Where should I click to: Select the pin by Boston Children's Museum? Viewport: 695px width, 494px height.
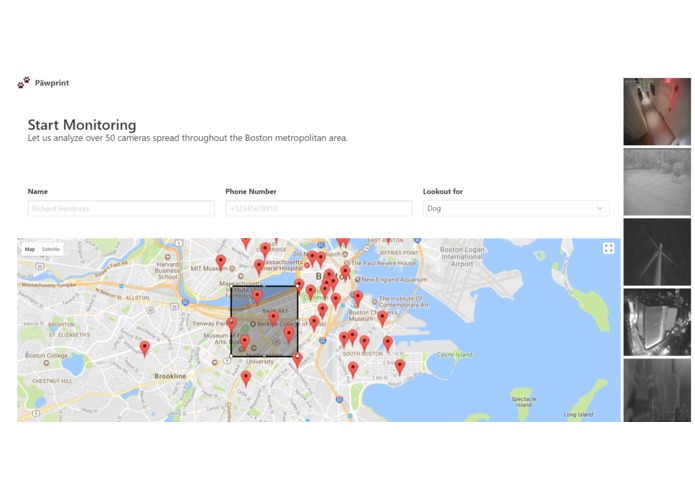point(383,319)
